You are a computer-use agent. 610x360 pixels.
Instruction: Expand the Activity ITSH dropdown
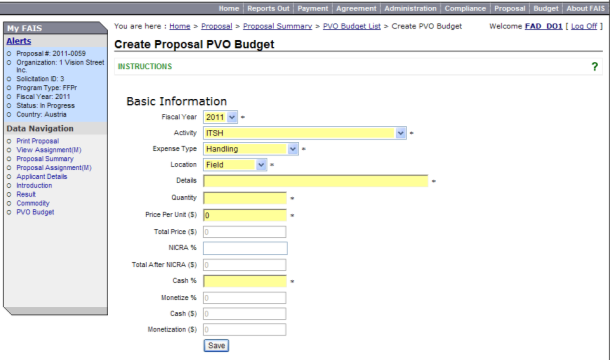tap(305, 133)
